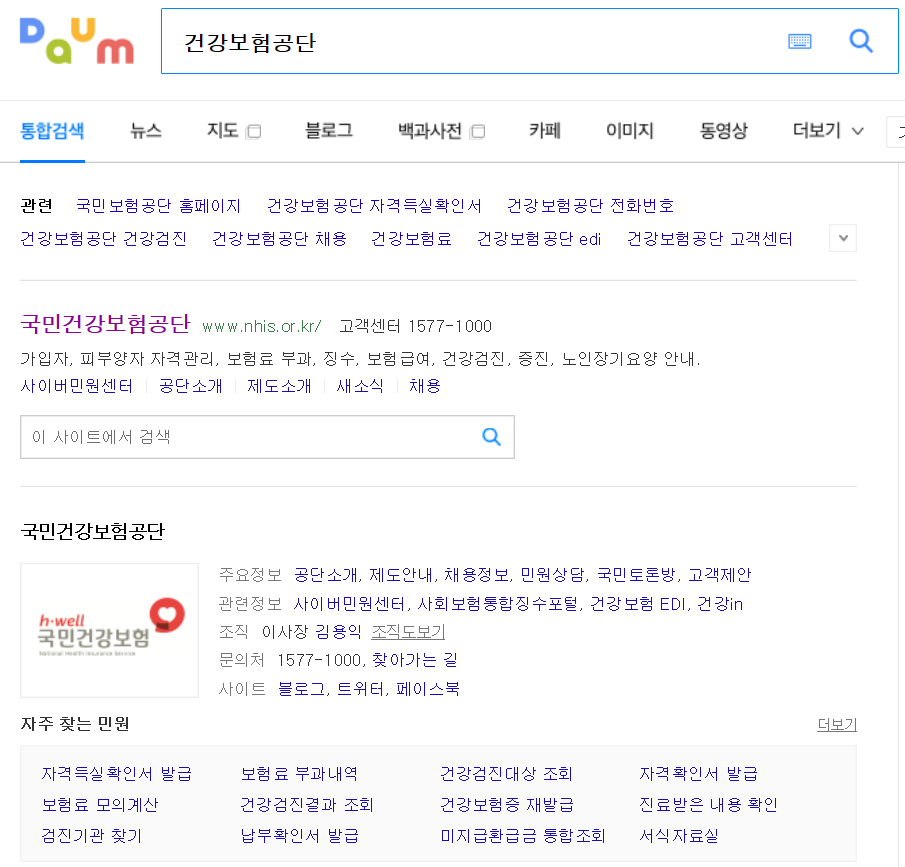Open related search 건강보험료
Image resolution: width=905 pixels, height=867 pixels.
click(x=411, y=238)
